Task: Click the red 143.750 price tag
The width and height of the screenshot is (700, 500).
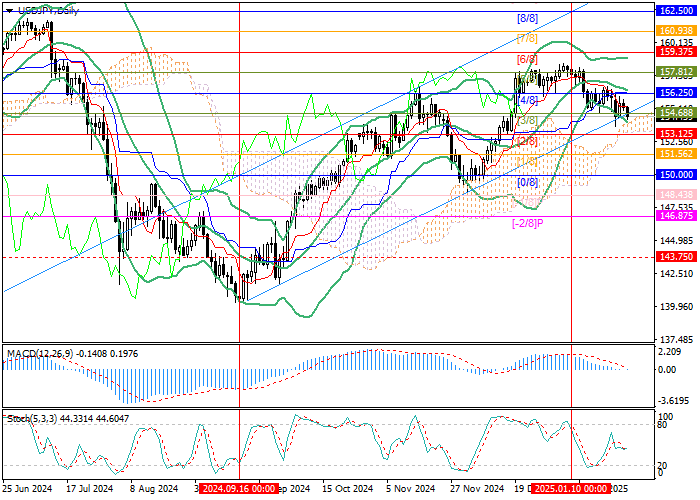Action: 675,257
